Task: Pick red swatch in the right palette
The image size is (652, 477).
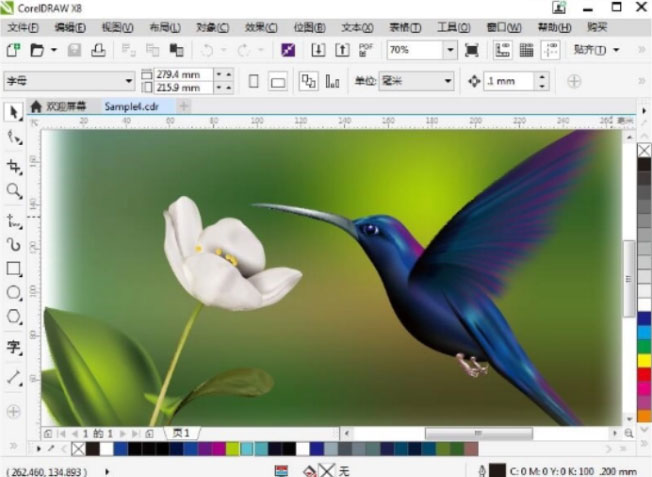Action: pos(644,374)
